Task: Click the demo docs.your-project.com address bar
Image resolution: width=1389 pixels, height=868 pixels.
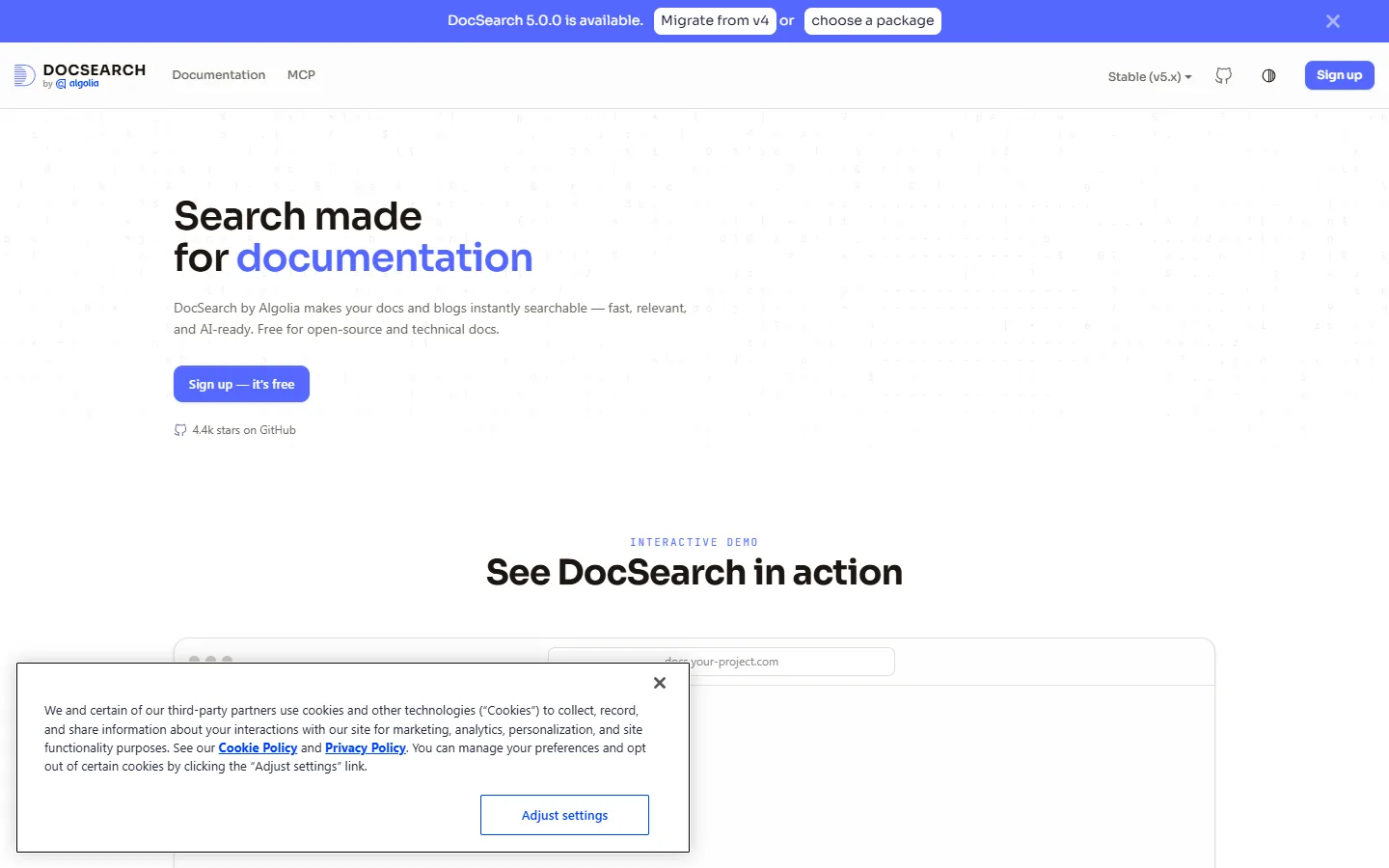Action: (x=722, y=662)
